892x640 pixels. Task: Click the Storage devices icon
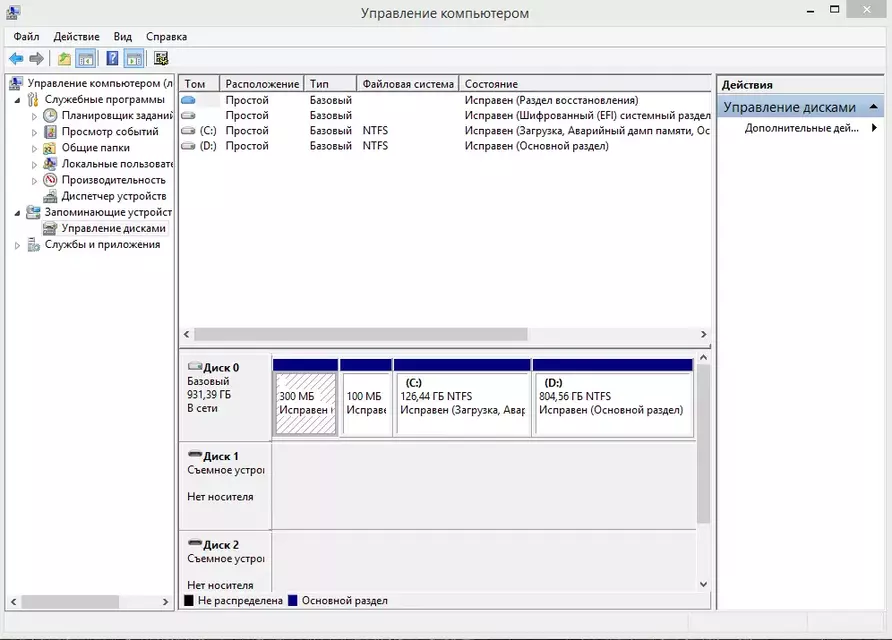(x=34, y=212)
